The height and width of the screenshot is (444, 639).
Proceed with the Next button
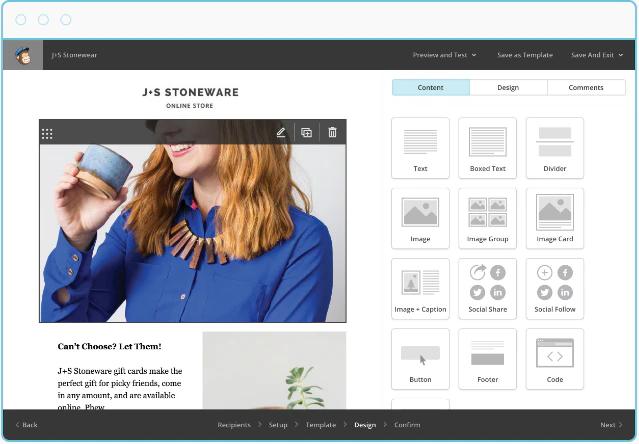[x=611, y=425]
